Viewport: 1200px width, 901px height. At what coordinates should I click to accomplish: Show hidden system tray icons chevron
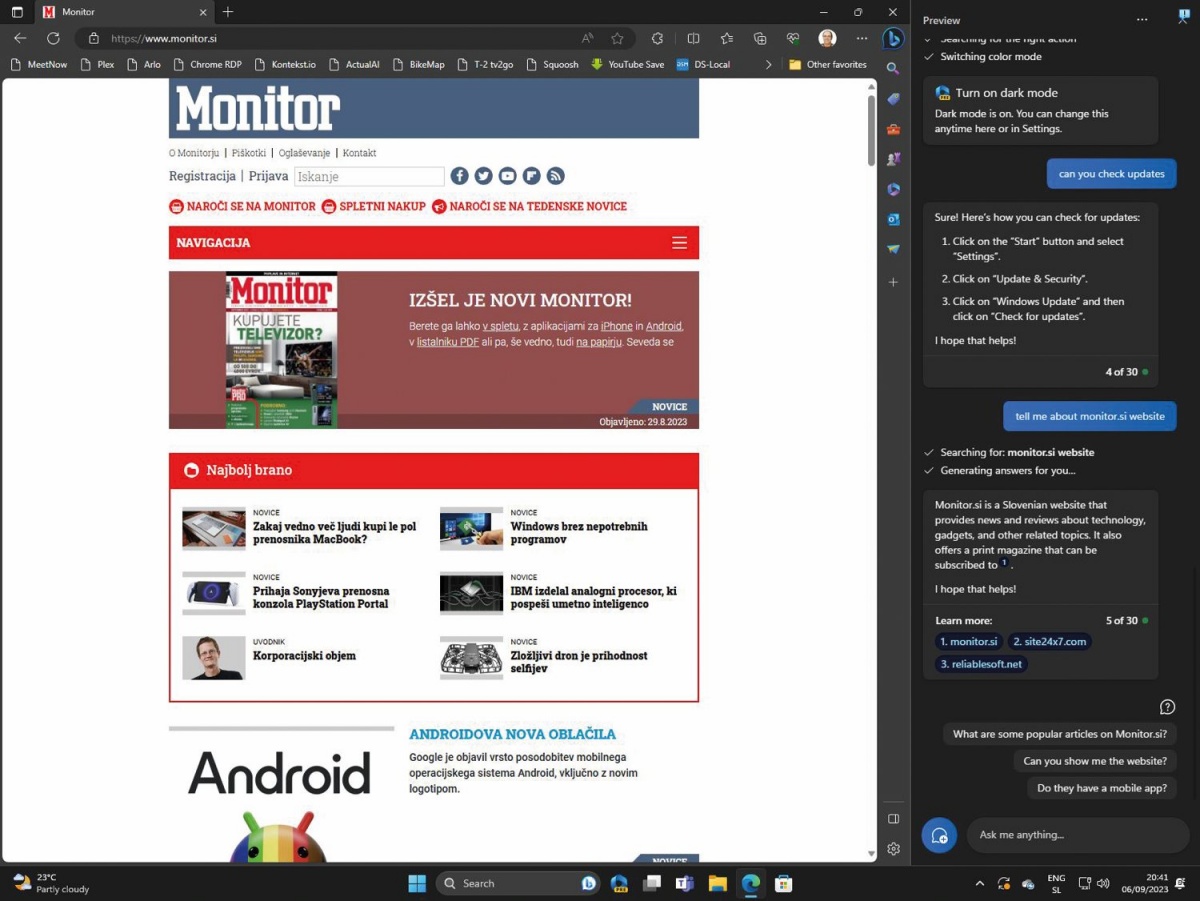pyautogui.click(x=979, y=884)
